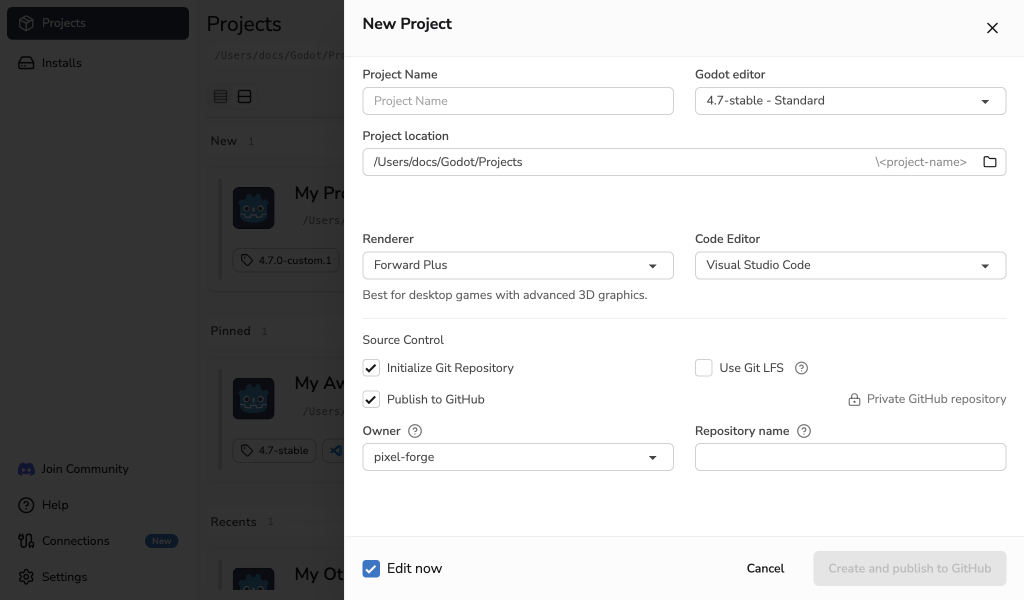Click the 'New' section header text
Screen dimensions: 1024x600
[223, 141]
